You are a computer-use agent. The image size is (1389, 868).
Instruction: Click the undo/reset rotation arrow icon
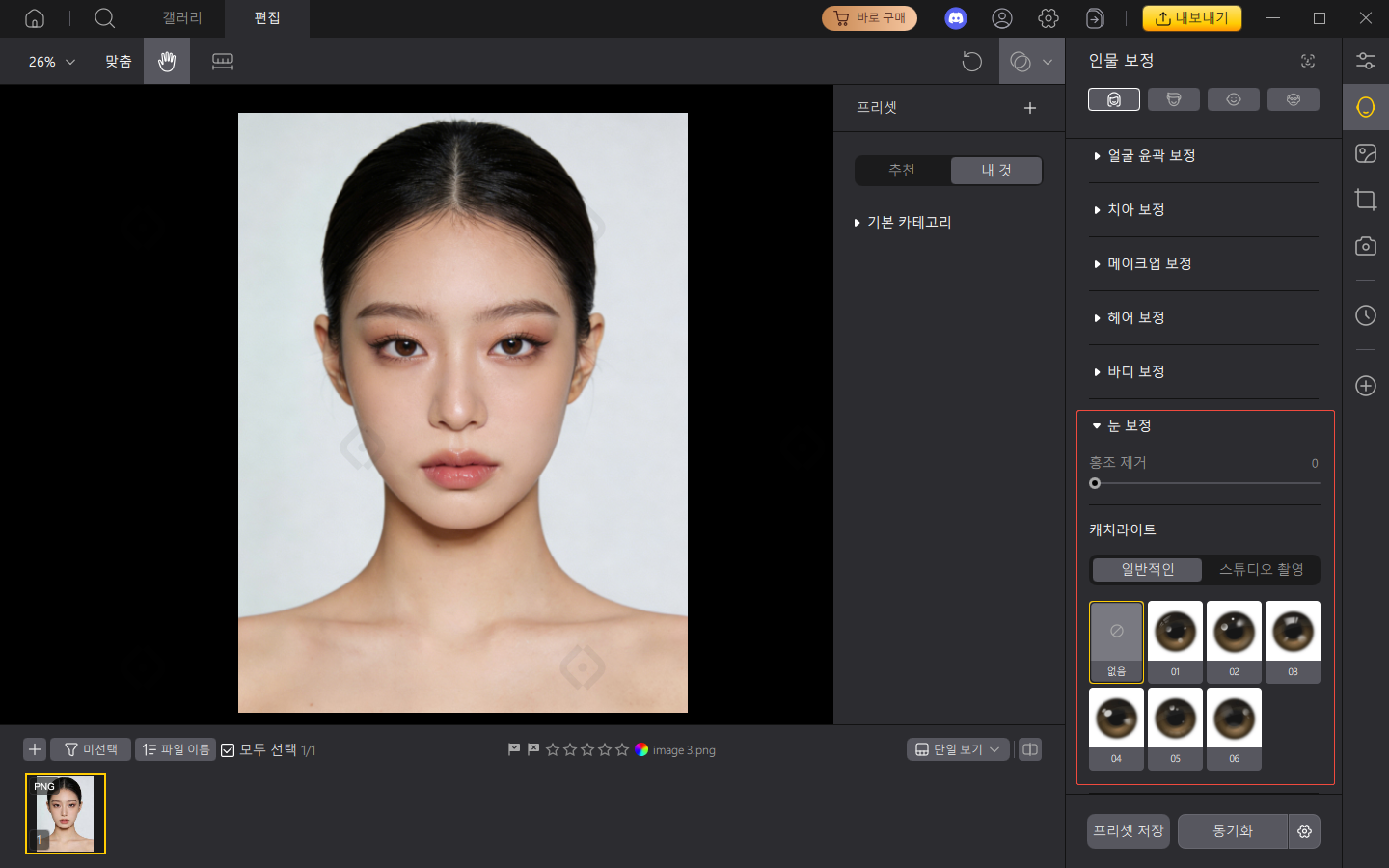tap(971, 62)
